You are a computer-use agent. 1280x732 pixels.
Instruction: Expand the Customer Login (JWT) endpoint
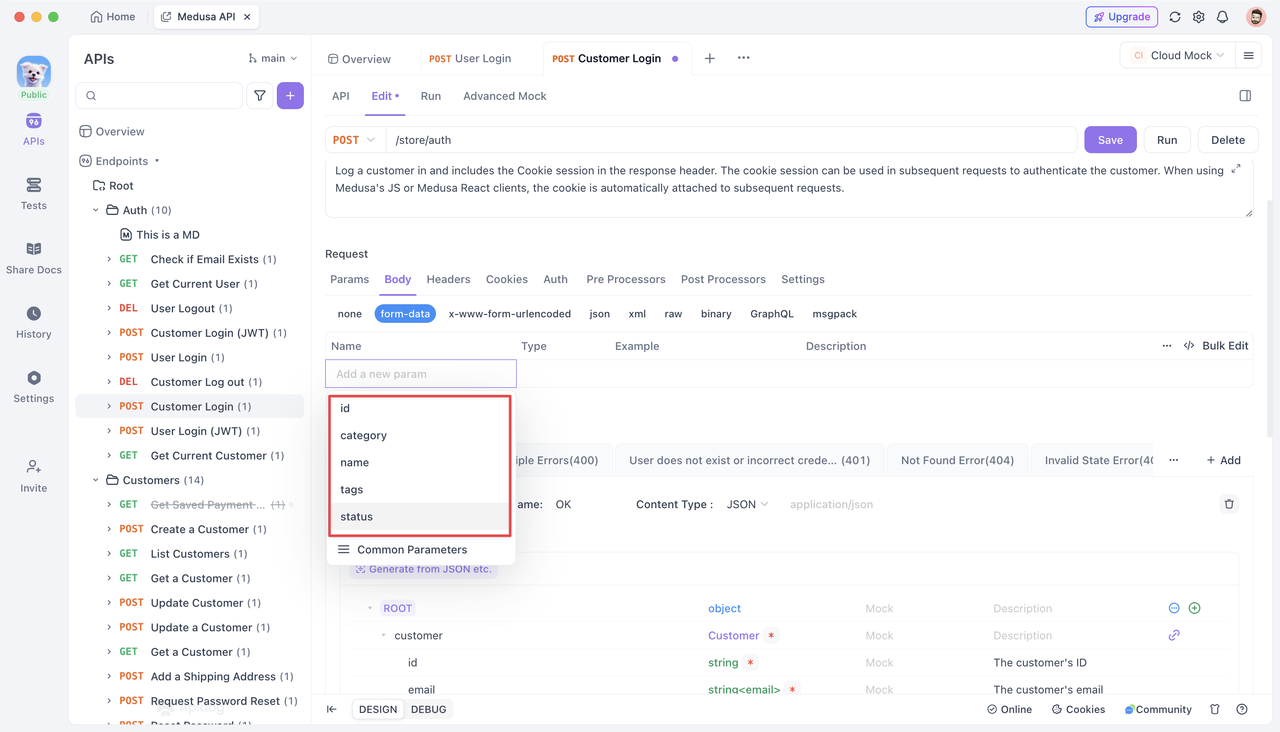coord(109,333)
